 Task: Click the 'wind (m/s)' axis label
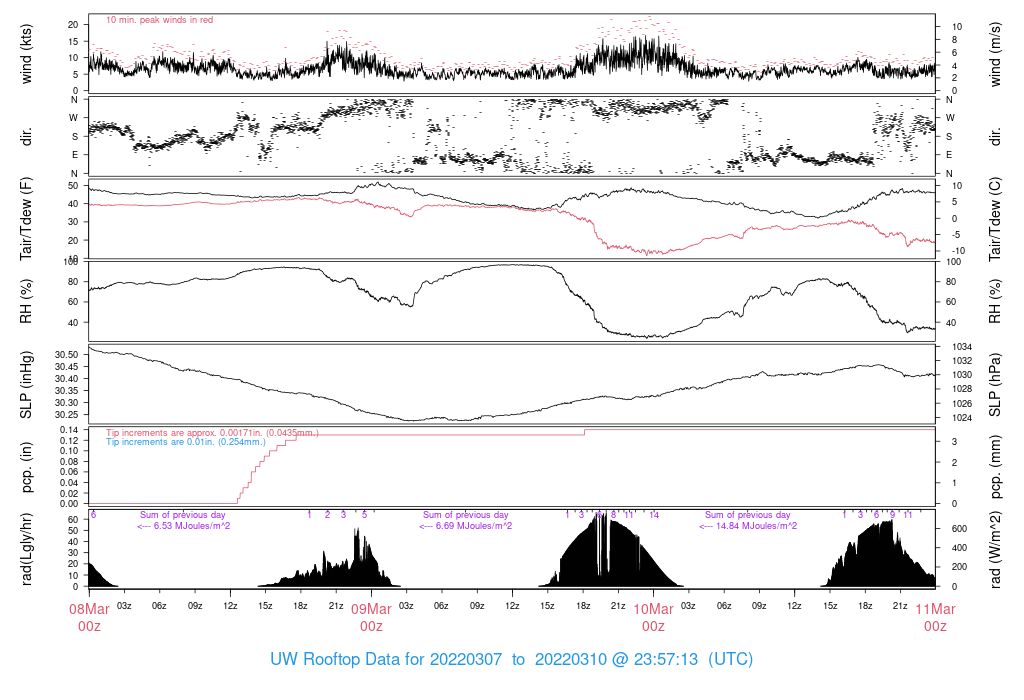[x=995, y=54]
